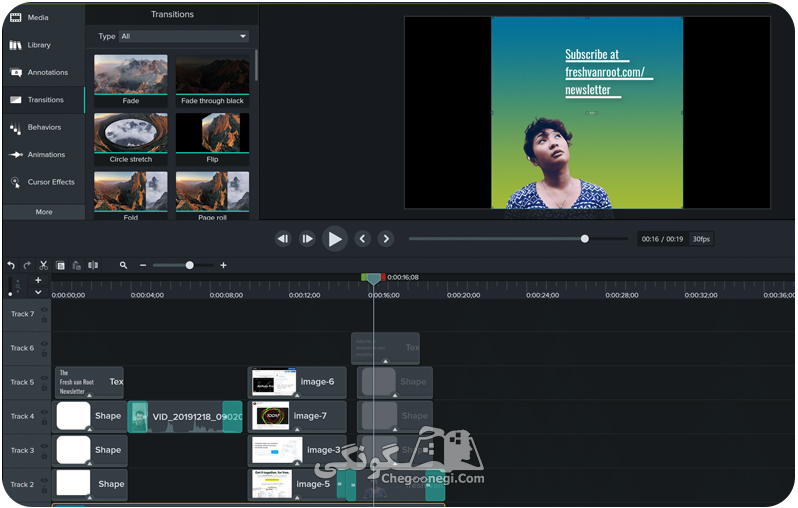Viewport: 798px width, 508px height.
Task: Click the Cursor Effects icon
Action: pos(15,182)
